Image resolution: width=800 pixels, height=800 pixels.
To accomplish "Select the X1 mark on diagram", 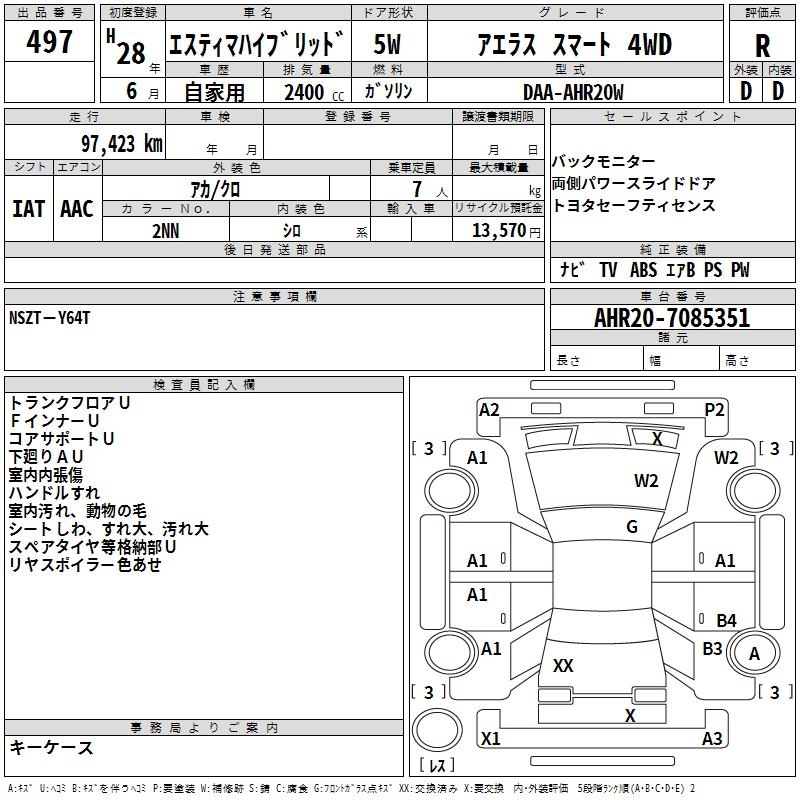I will [x=490, y=739].
